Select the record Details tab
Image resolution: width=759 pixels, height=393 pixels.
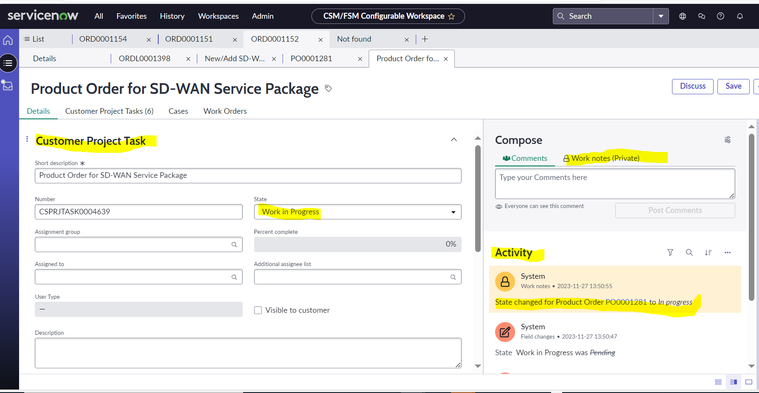tap(38, 111)
